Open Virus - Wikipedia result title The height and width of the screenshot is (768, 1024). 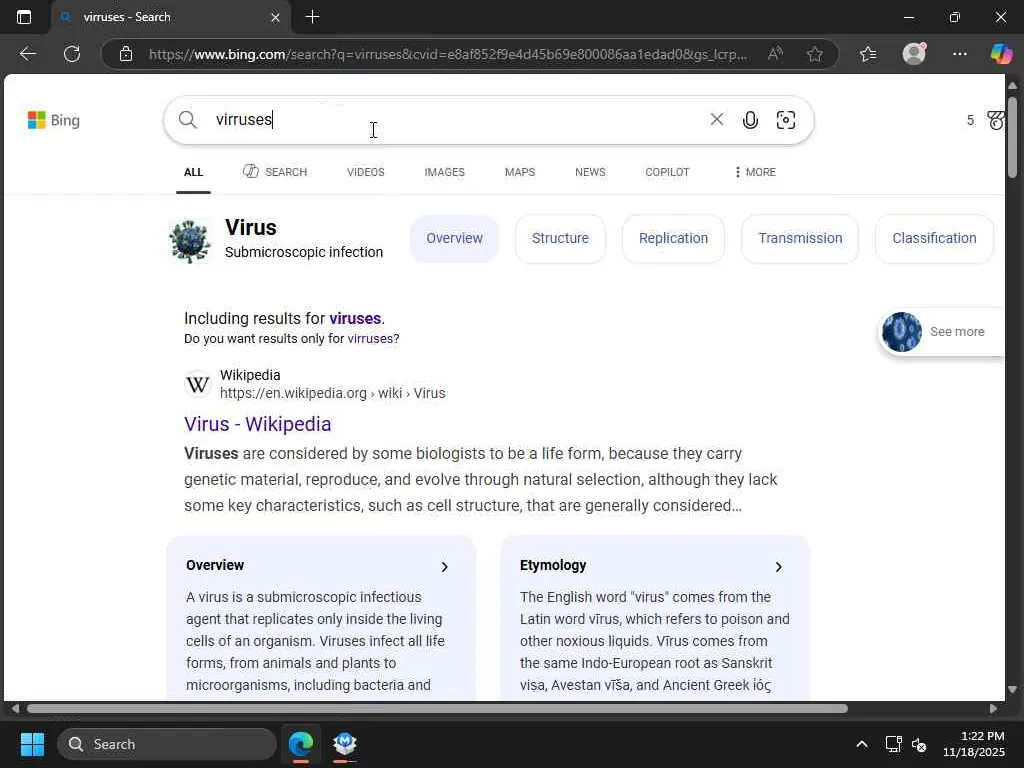click(257, 424)
